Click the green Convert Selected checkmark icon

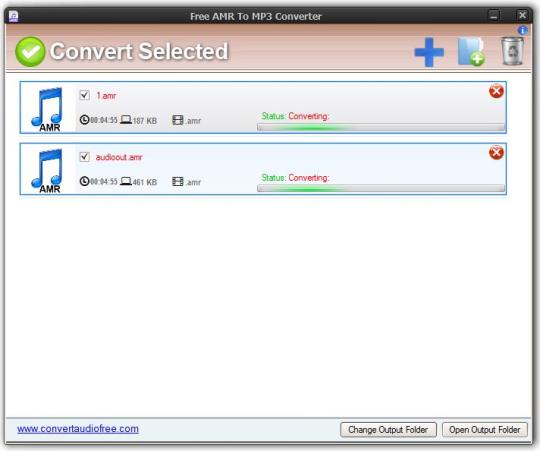click(x=30, y=52)
